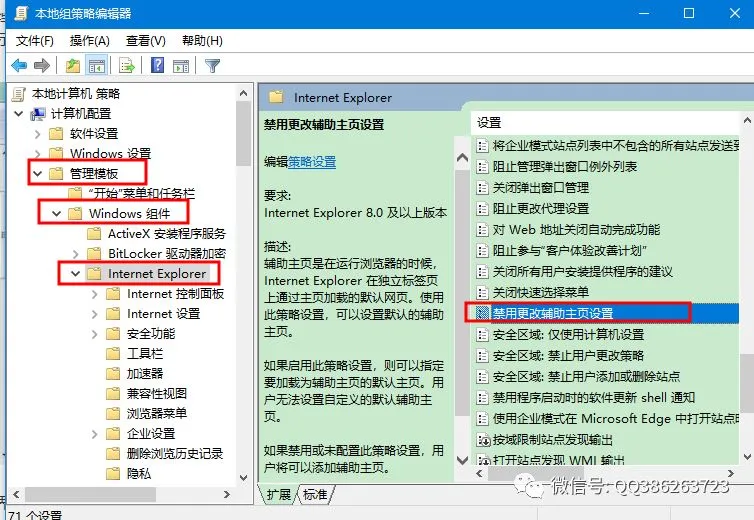Click the tree pane scroll-up arrow

coord(243,93)
